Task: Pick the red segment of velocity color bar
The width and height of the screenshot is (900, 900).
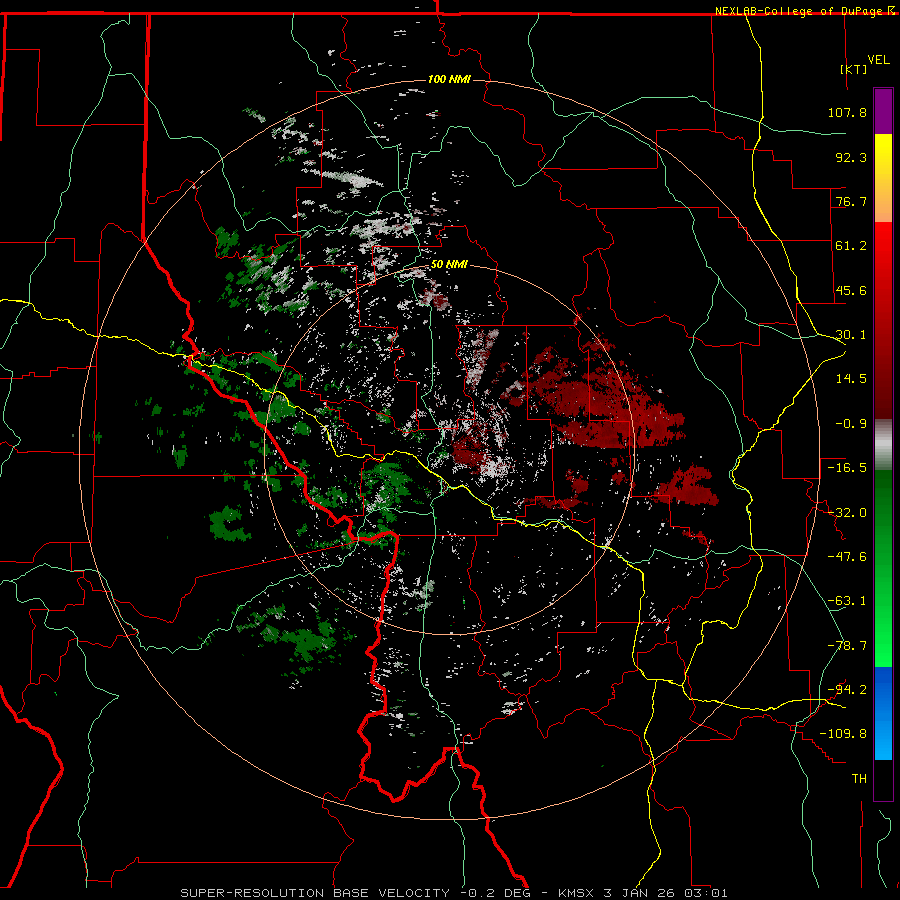Action: click(x=883, y=320)
